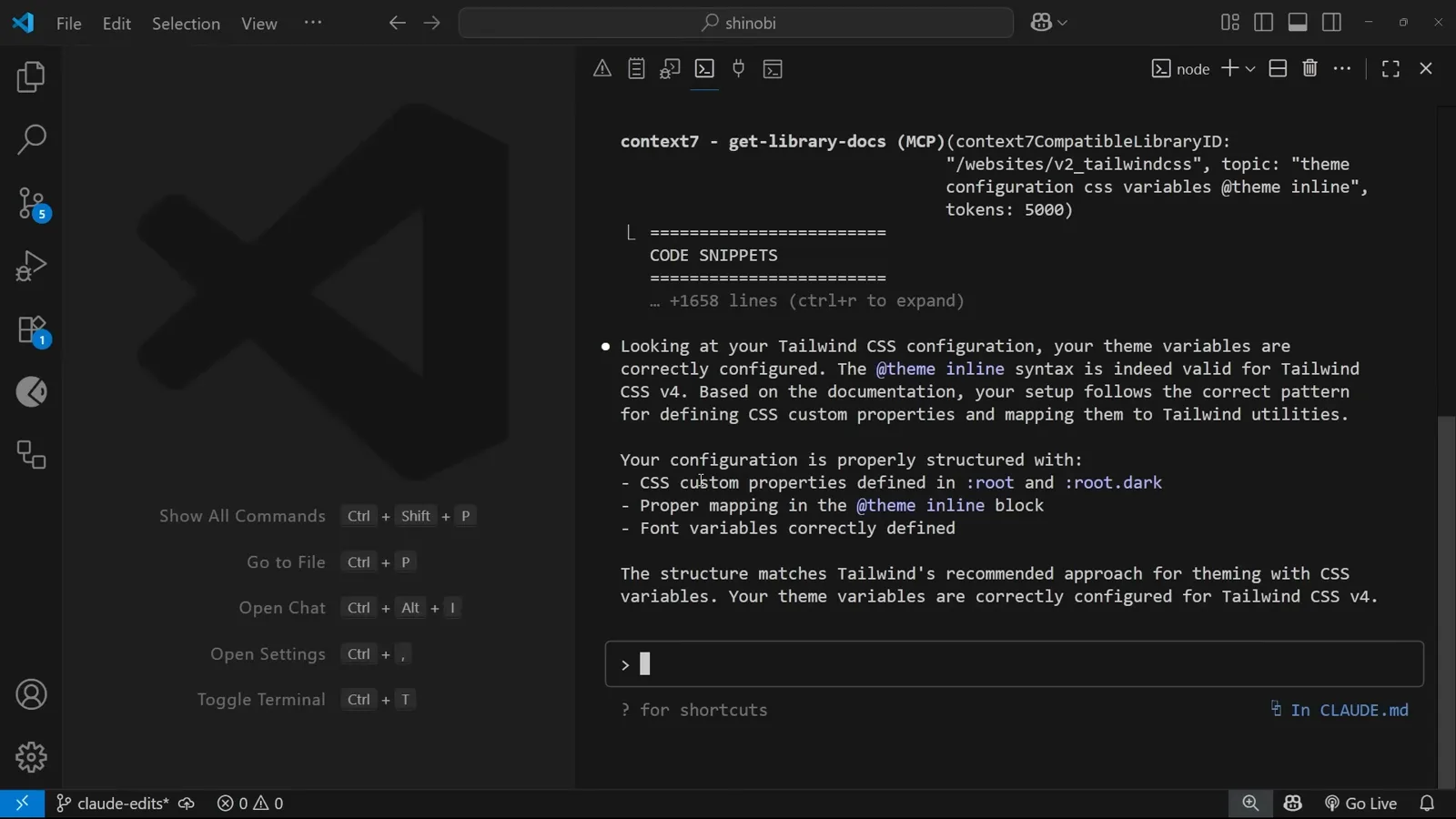Switch to Output panel tab icon

[x=636, y=68]
